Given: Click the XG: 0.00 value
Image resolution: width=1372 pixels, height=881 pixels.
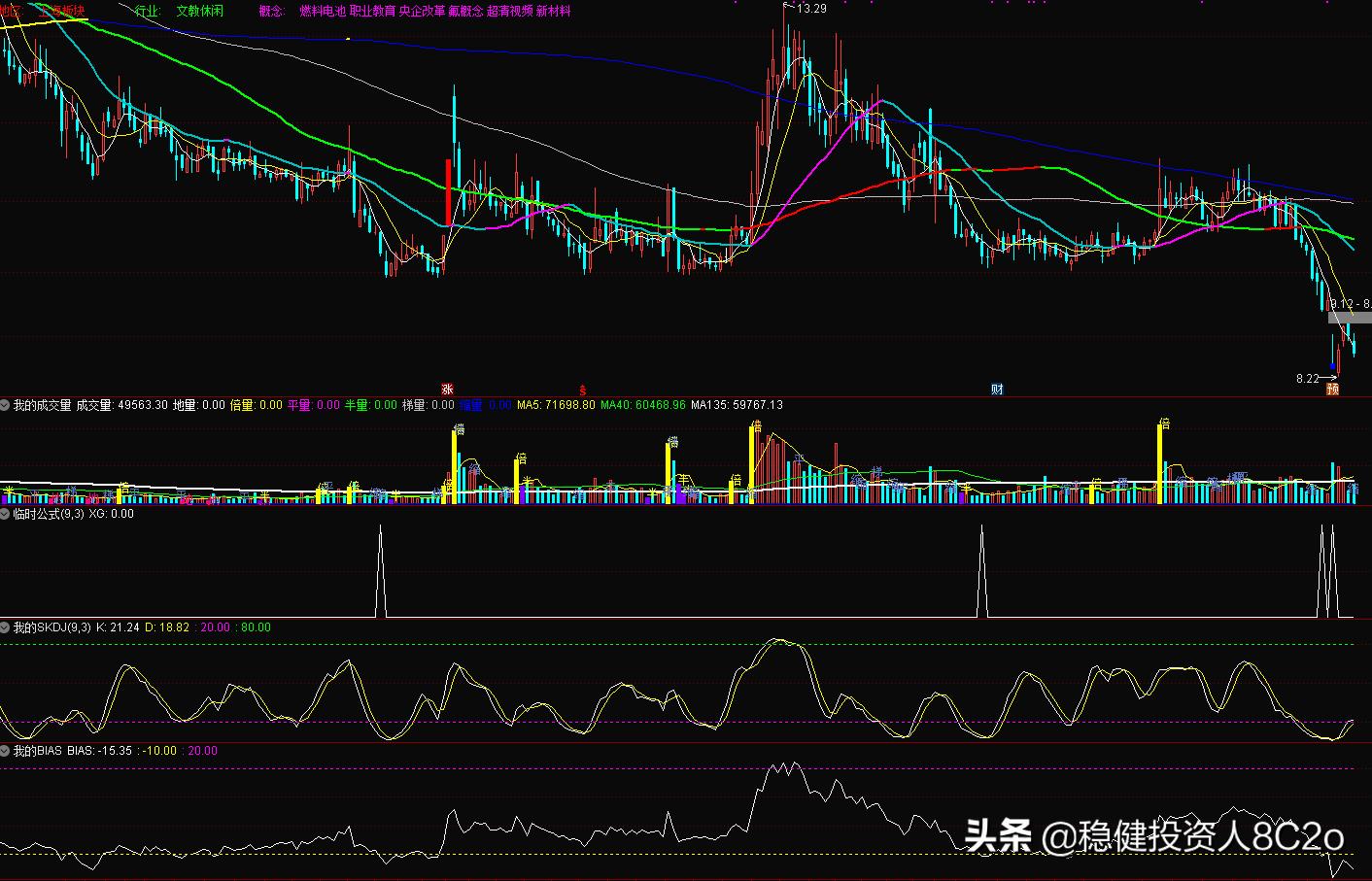Looking at the screenshot, I should 112,514.
